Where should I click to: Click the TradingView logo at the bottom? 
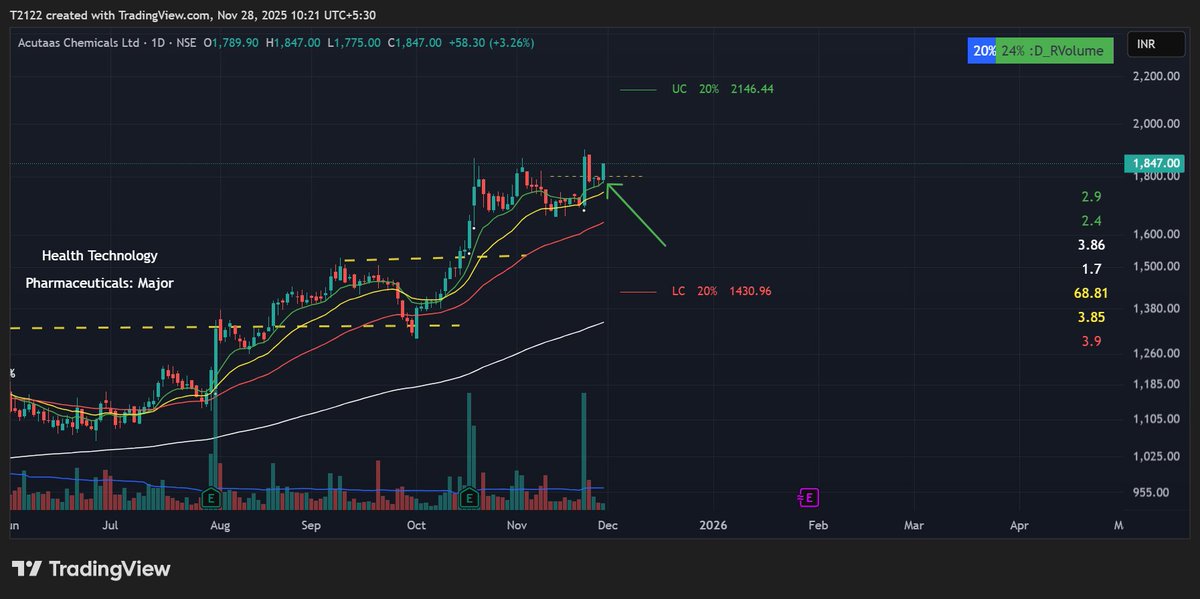[x=91, y=569]
